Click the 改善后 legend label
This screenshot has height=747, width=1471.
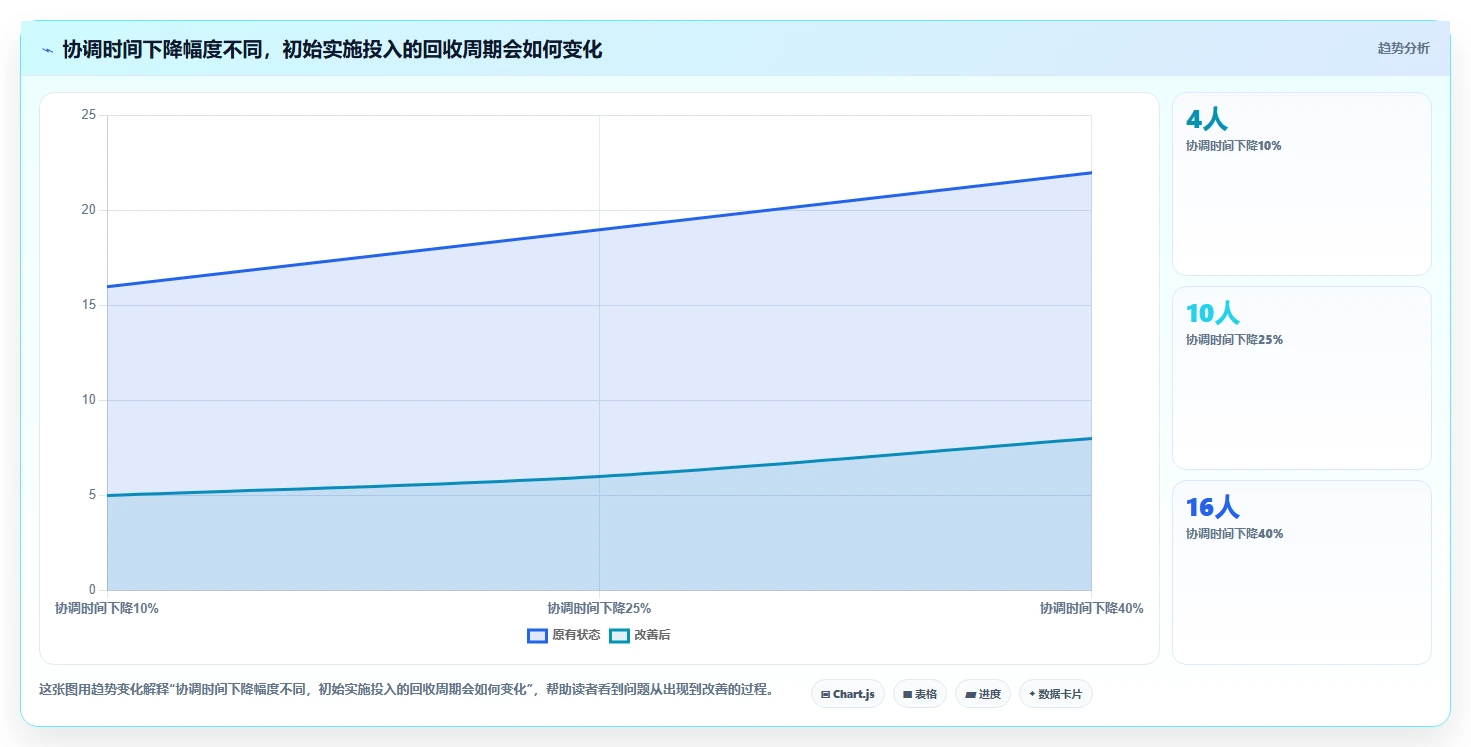click(652, 636)
